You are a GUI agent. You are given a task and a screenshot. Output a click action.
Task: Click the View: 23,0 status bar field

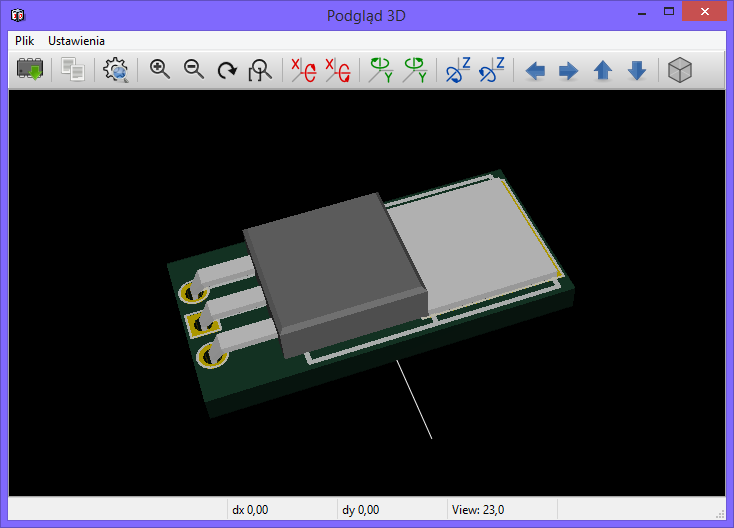(478, 510)
